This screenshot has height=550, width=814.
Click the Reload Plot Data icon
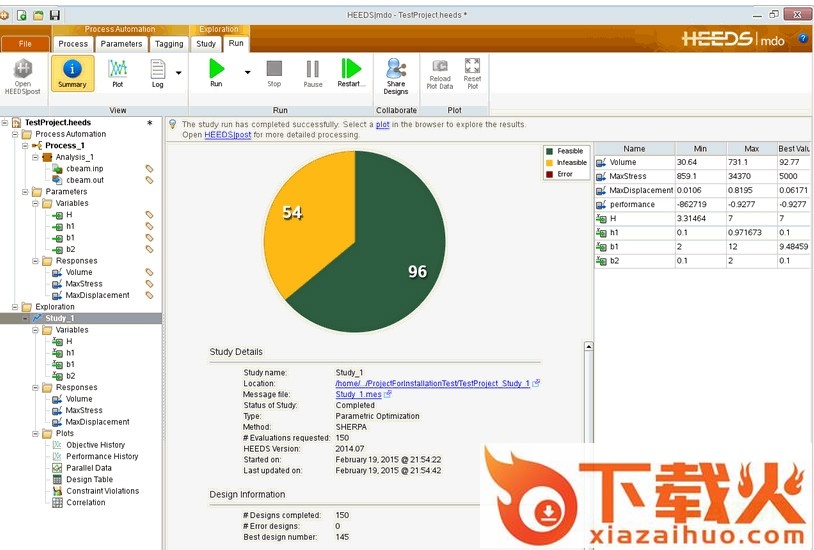pyautogui.click(x=439, y=67)
